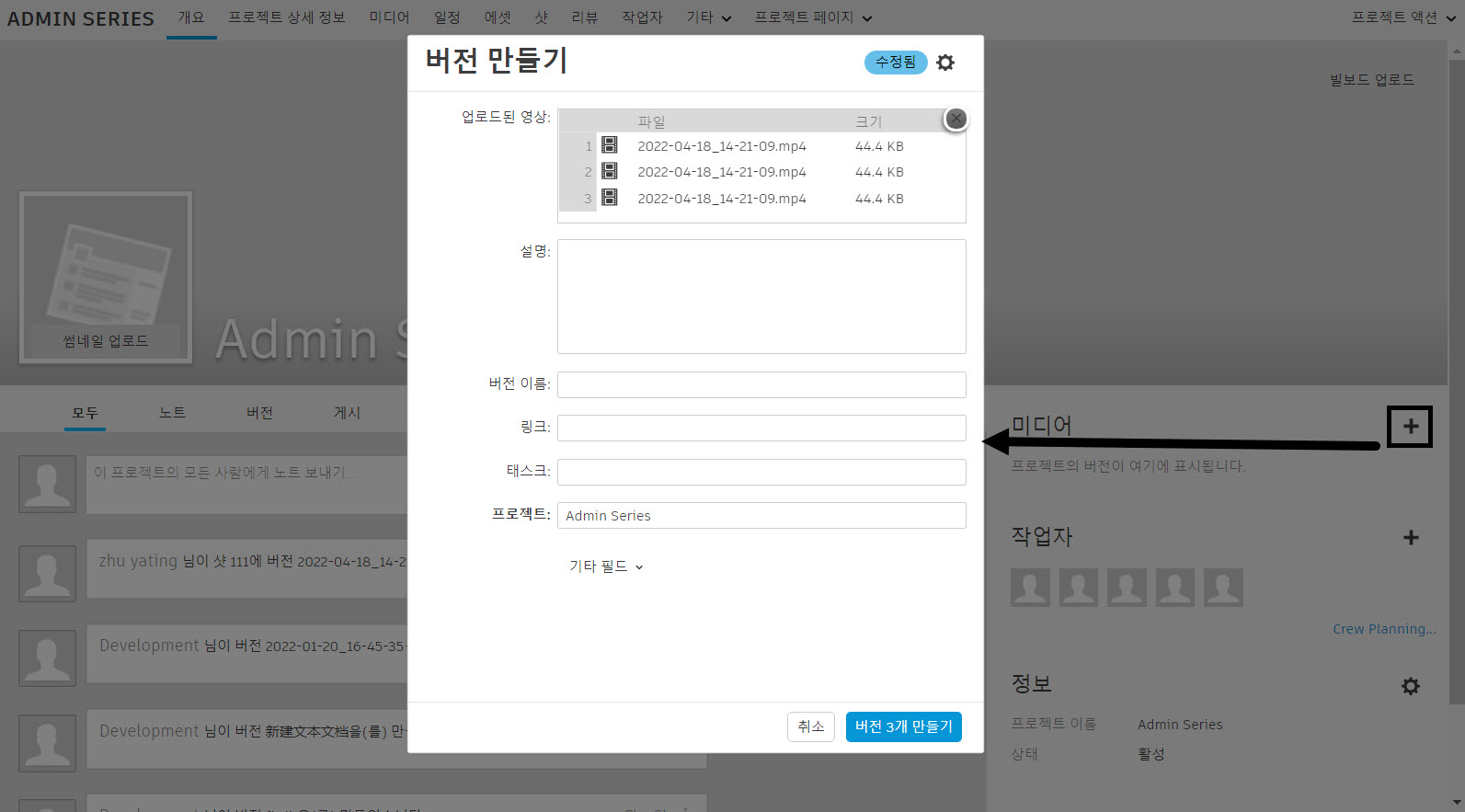Viewport: 1465px width, 812px height.
Task: Open the 프로젝트 페이지 dropdown menu
Action: point(813,17)
